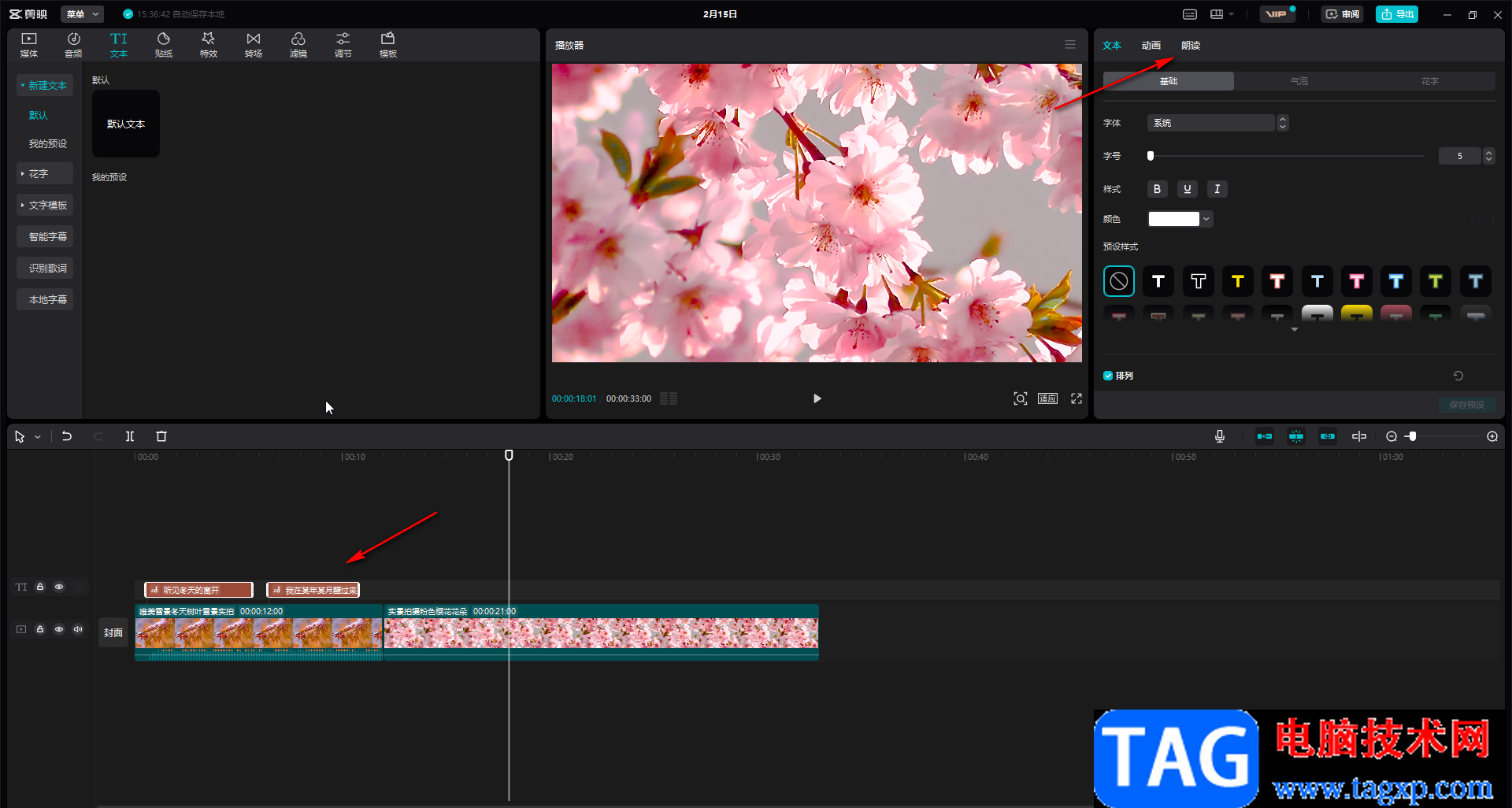Open the text color dropdown arrow
The image size is (1512, 808).
click(1206, 219)
